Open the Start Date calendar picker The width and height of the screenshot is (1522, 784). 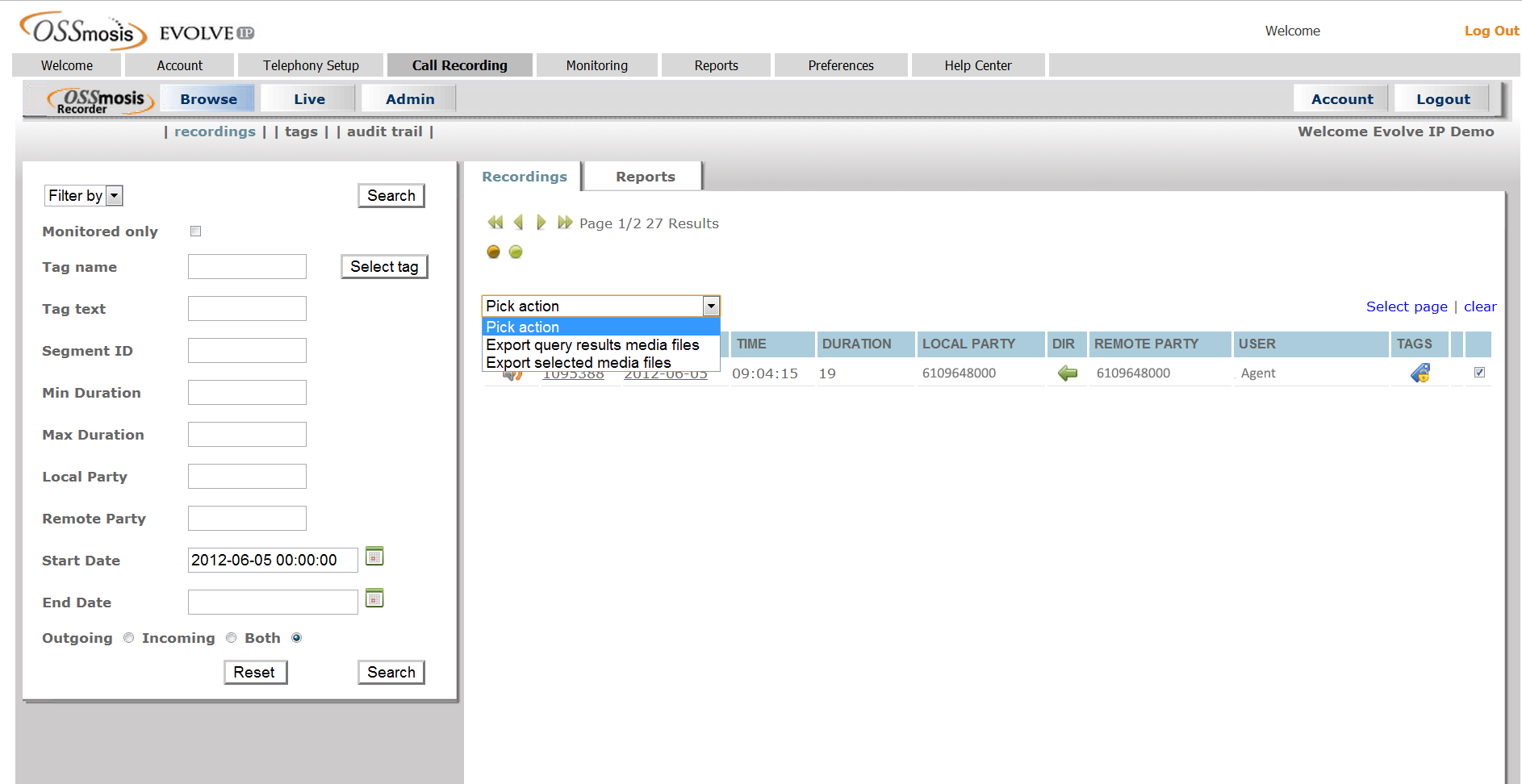[x=374, y=557]
